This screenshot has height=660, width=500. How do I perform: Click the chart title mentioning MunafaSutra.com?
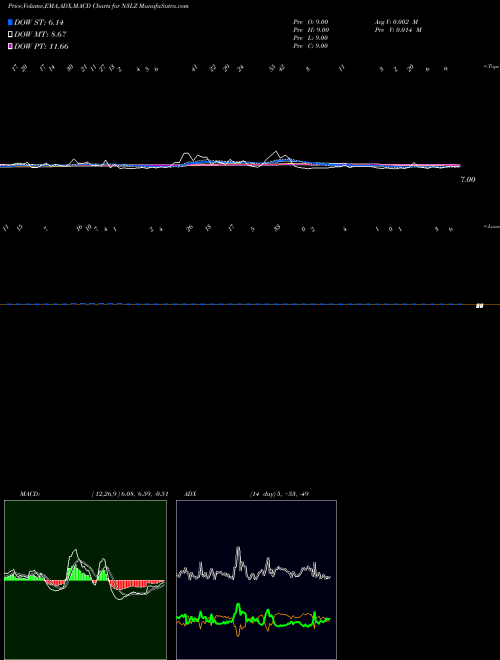98,6
